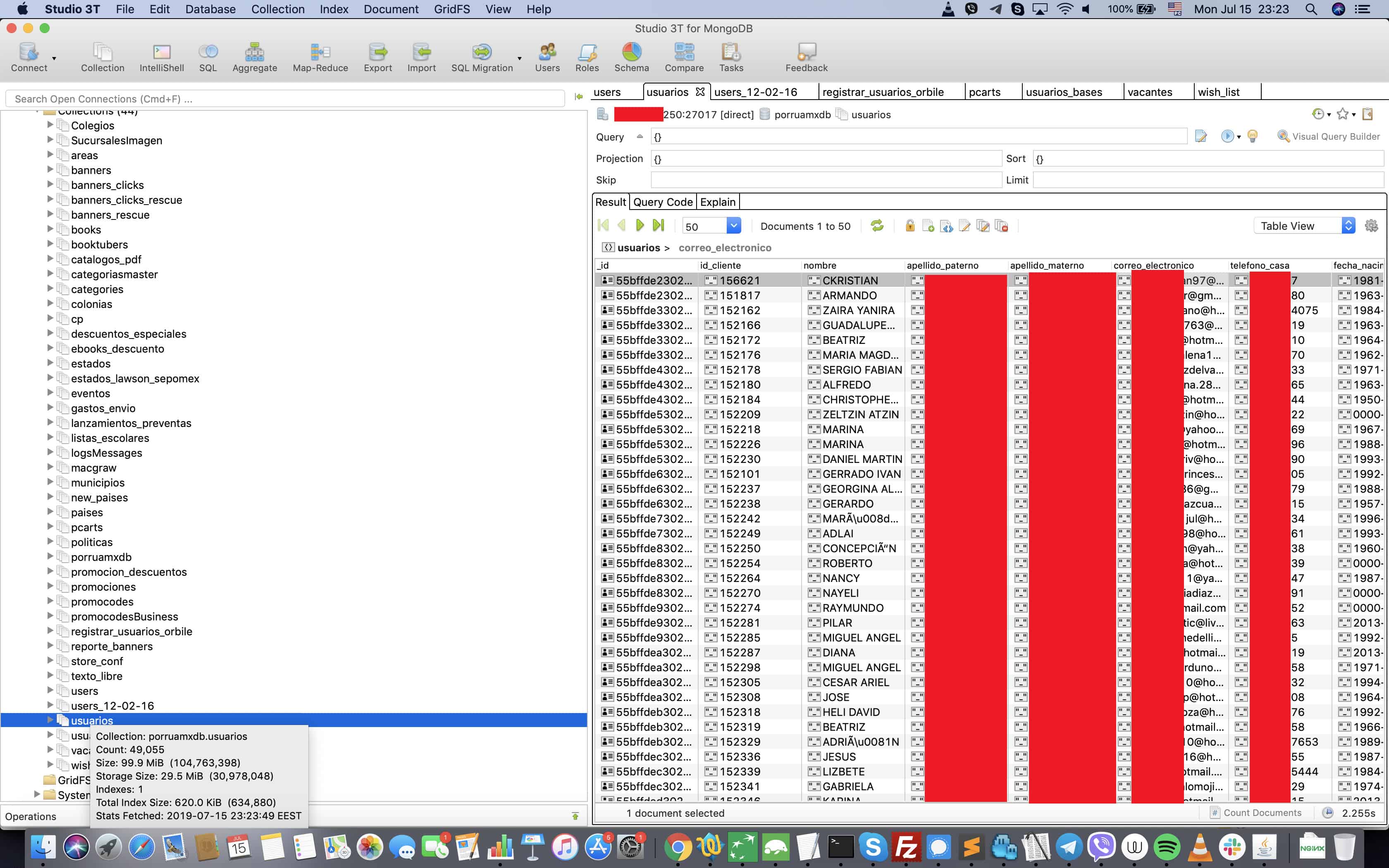Screen dimensions: 1389x868
Task: Change the Table View dropdown
Action: [1304, 226]
